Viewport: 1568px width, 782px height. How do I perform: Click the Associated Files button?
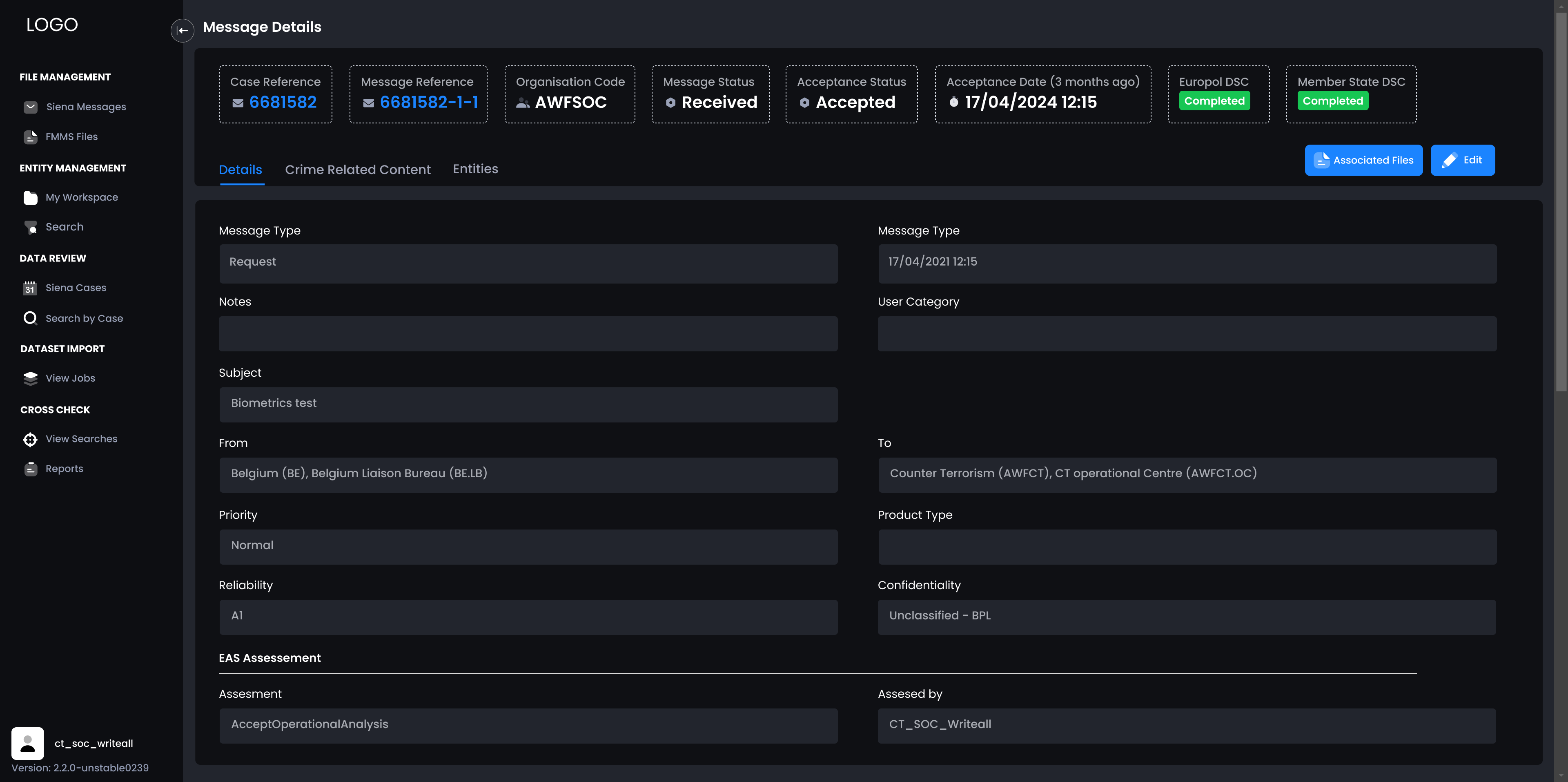pos(1363,160)
